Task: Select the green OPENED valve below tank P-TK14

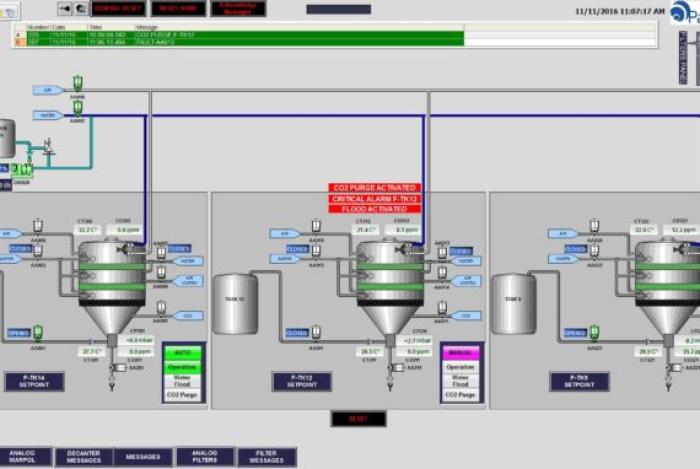Action: pos(38,331)
